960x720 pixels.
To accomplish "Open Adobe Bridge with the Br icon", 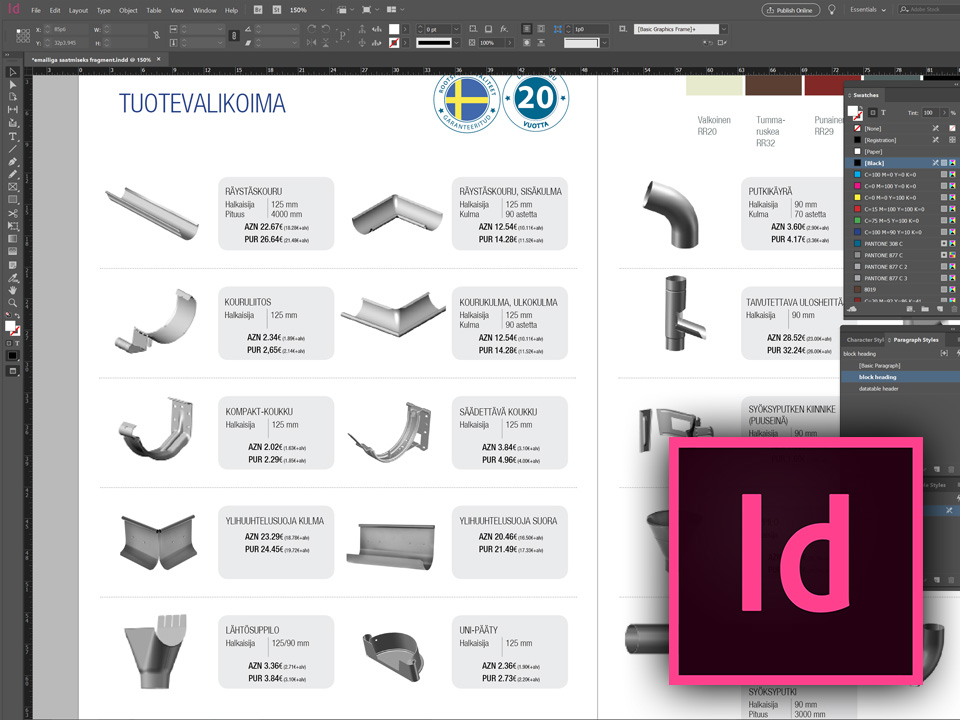I will tap(258, 10).
